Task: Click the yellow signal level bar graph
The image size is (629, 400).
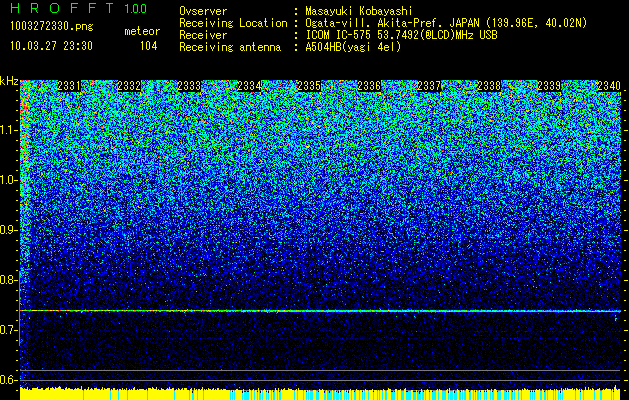Action: pyautogui.click(x=320, y=394)
